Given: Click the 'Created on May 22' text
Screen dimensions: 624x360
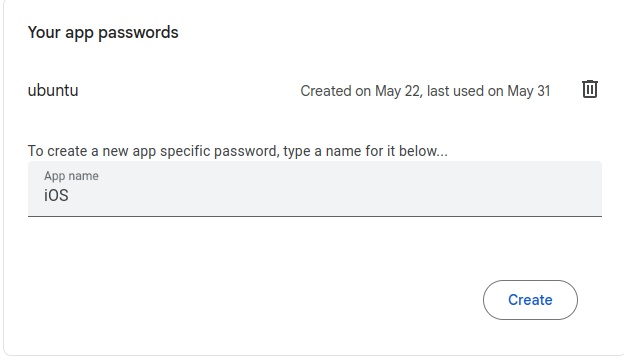Looking at the screenshot, I should point(360,91).
